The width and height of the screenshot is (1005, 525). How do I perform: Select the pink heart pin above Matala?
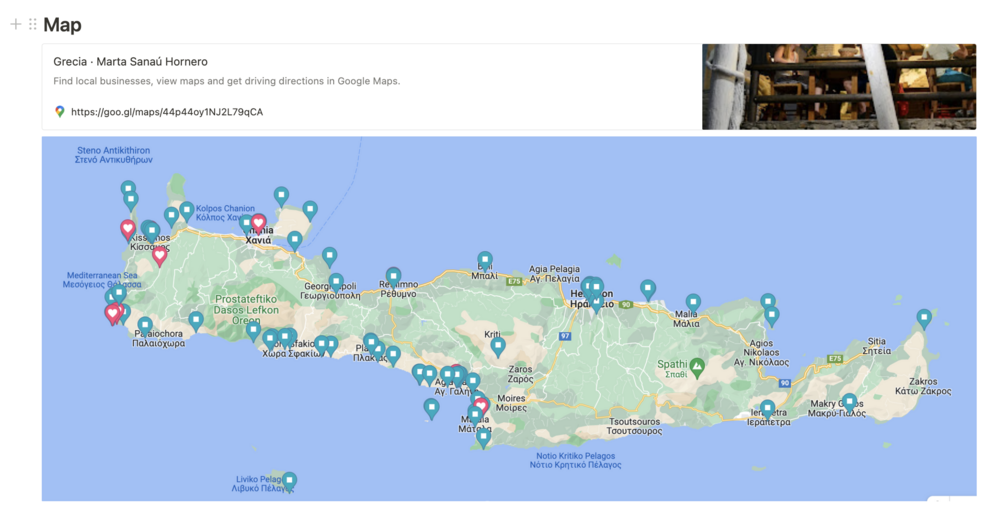coord(481,406)
